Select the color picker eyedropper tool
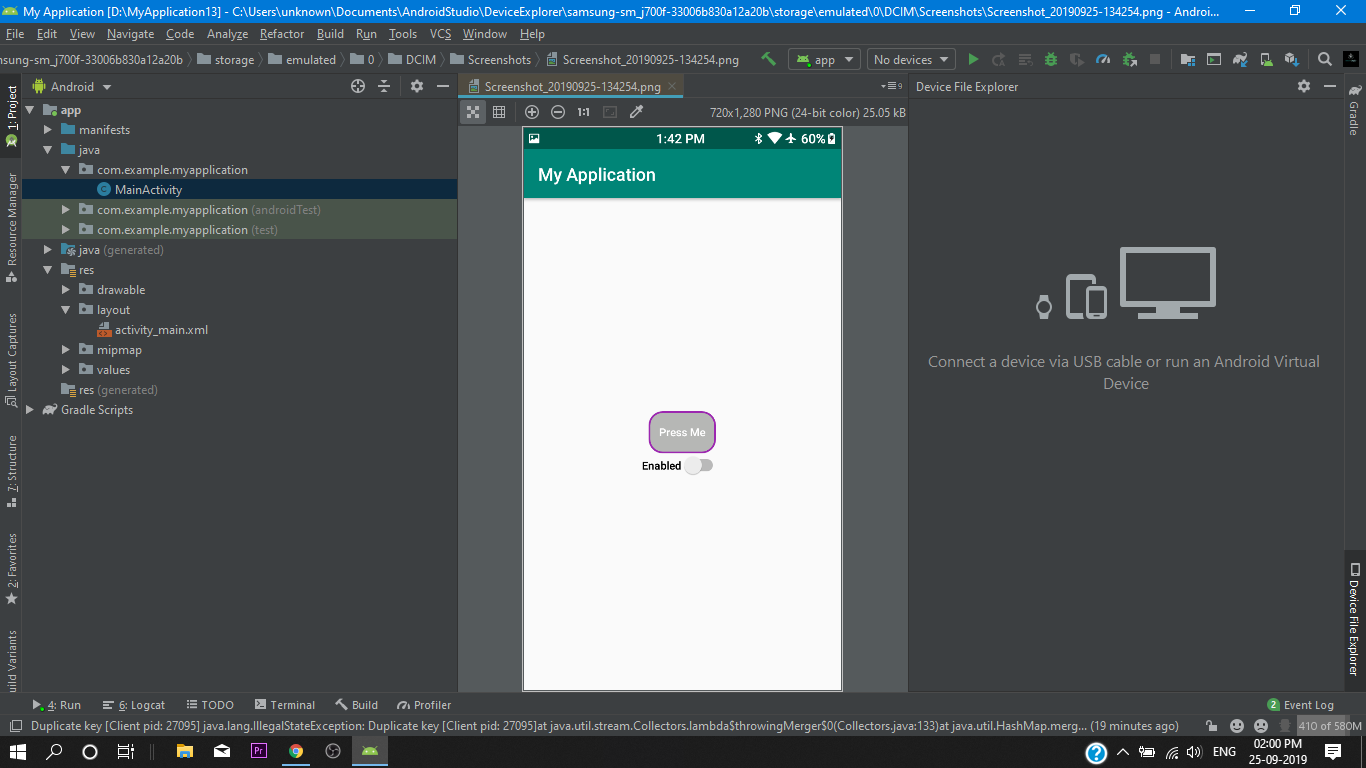Viewport: 1366px width, 768px height. coord(636,112)
